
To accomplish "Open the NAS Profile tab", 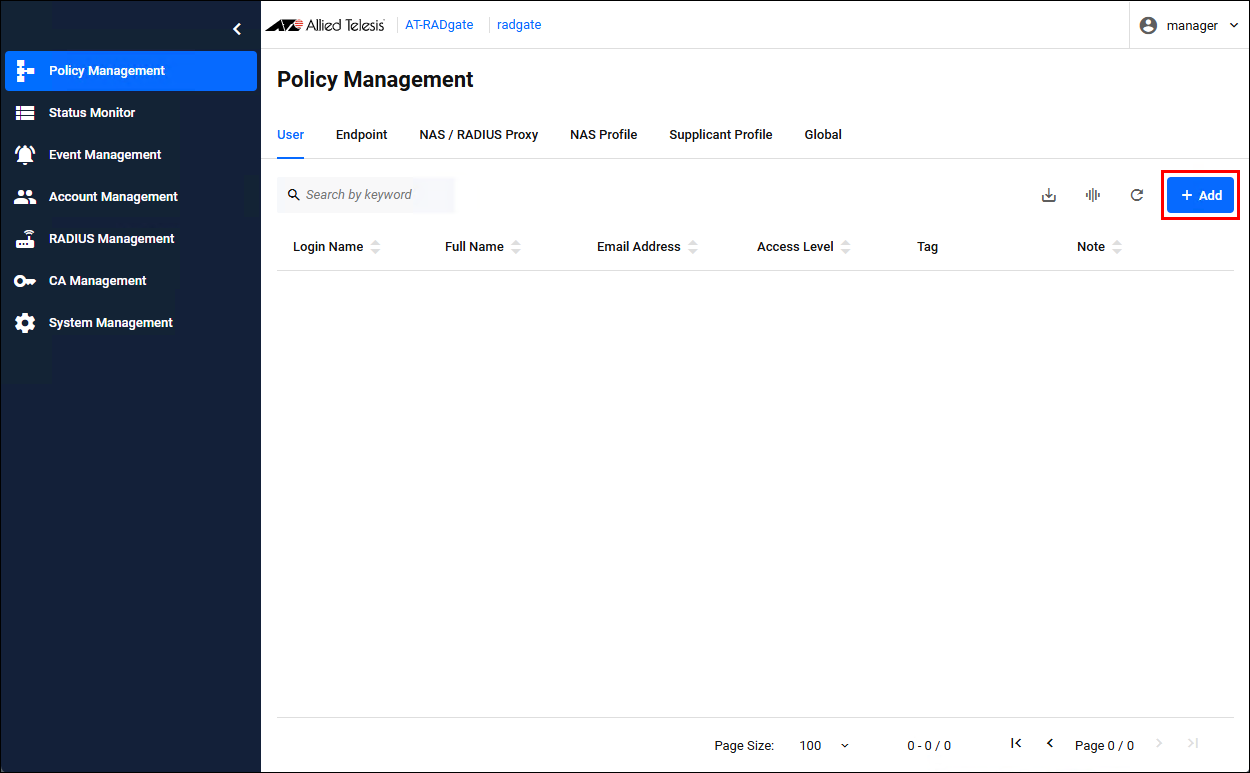I will 604,135.
